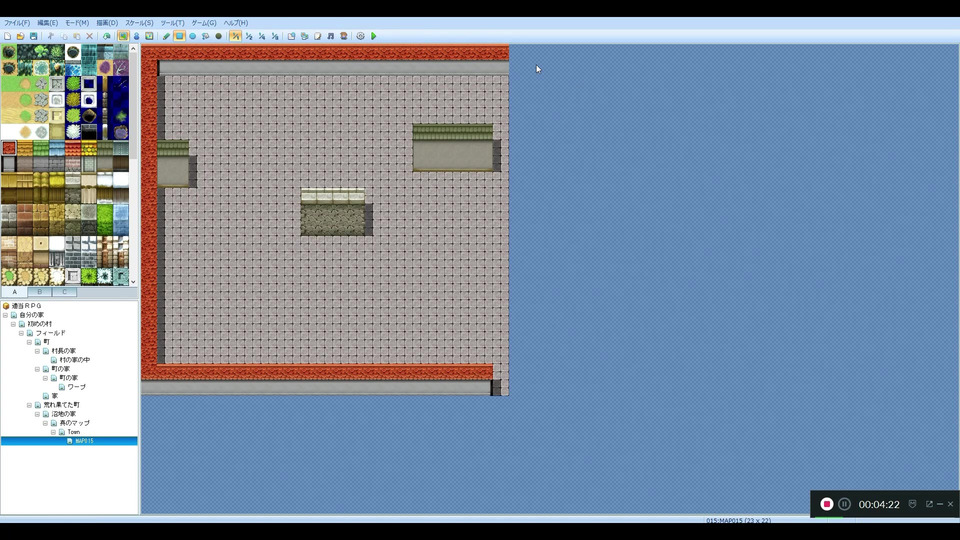Click the Copy toolbar icon

click(x=64, y=36)
